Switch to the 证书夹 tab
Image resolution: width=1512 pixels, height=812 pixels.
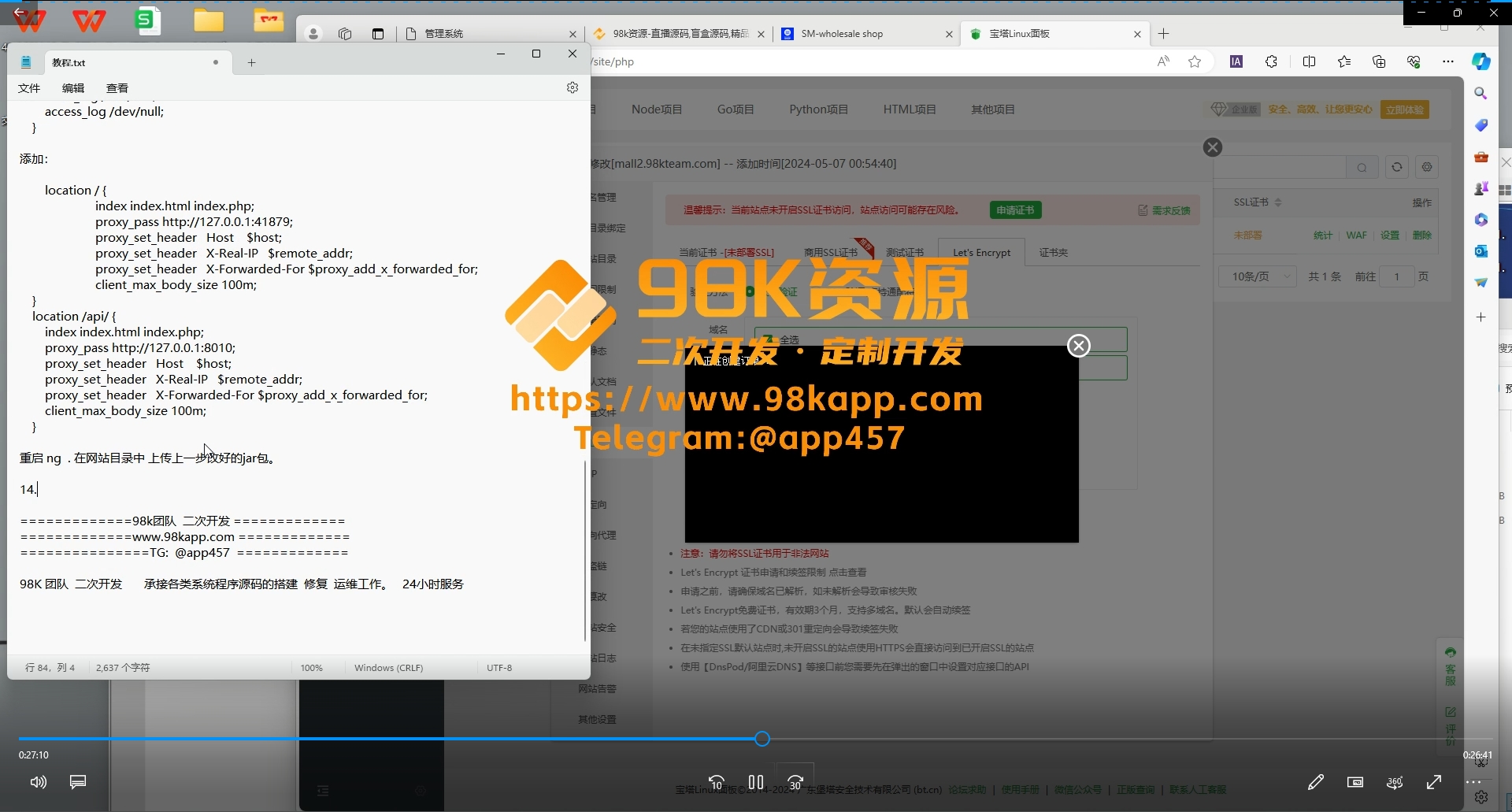1054,253
